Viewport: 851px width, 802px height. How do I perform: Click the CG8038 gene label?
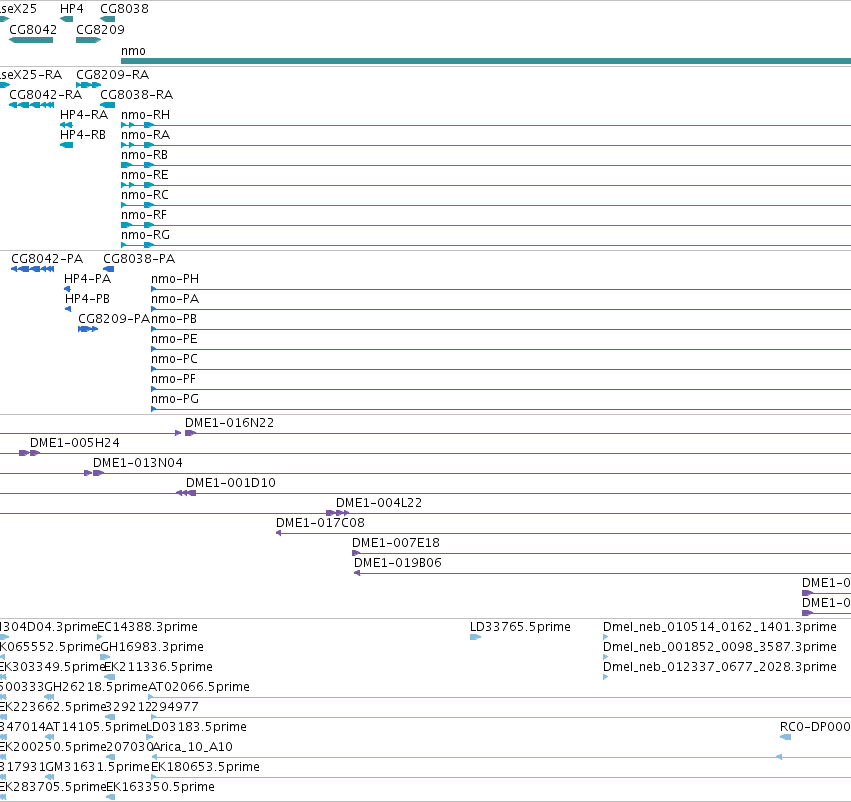[124, 9]
